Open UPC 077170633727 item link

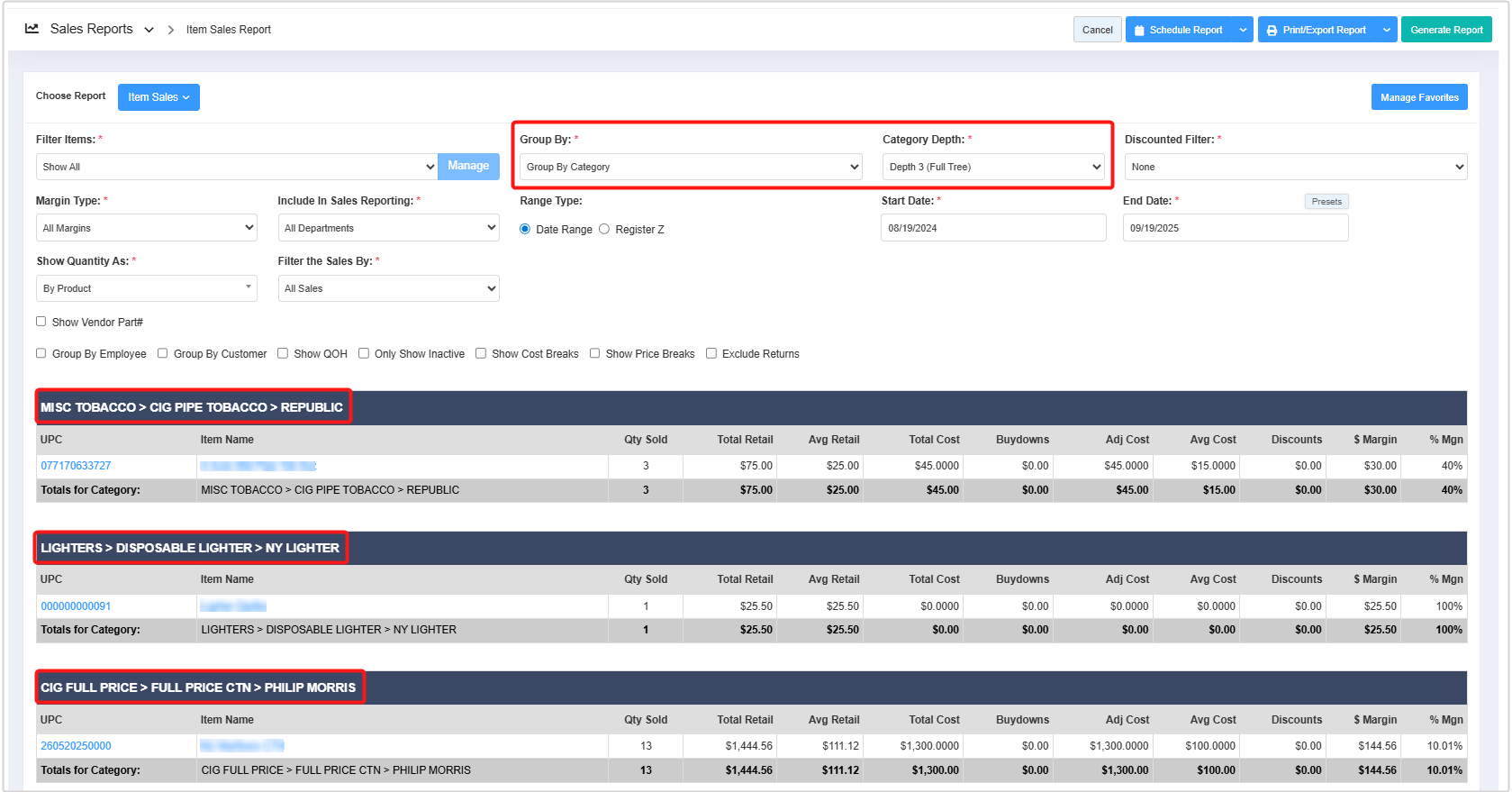tap(76, 466)
